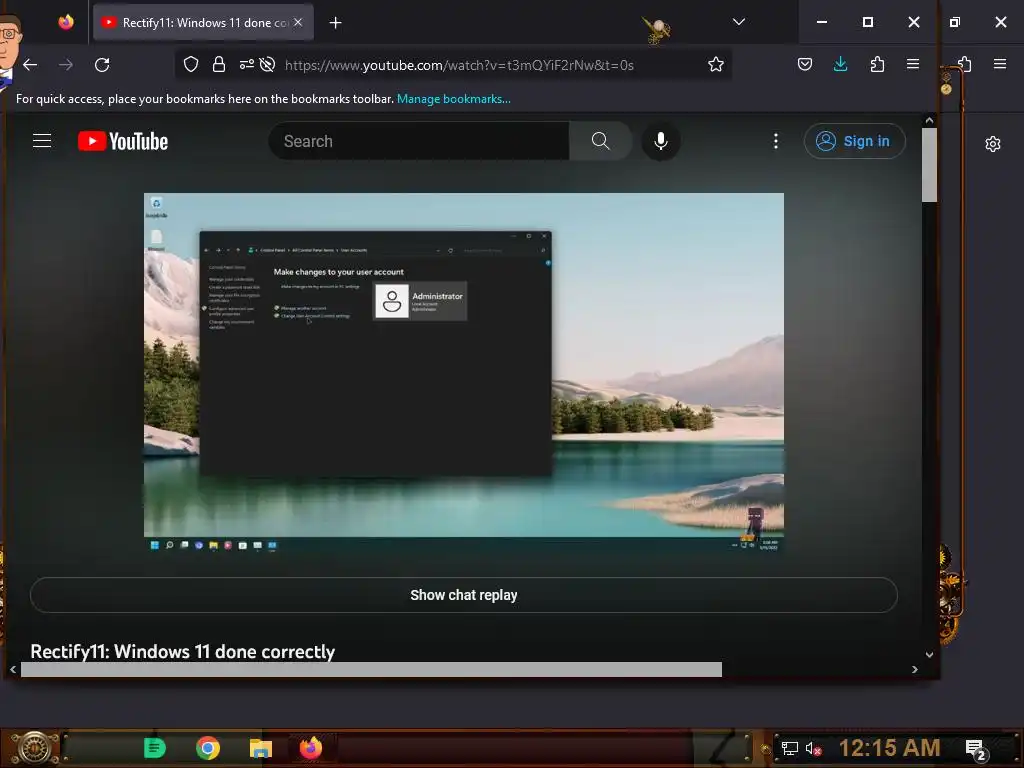
Task: Click the YouTube search magnifier button
Action: pyautogui.click(x=600, y=140)
